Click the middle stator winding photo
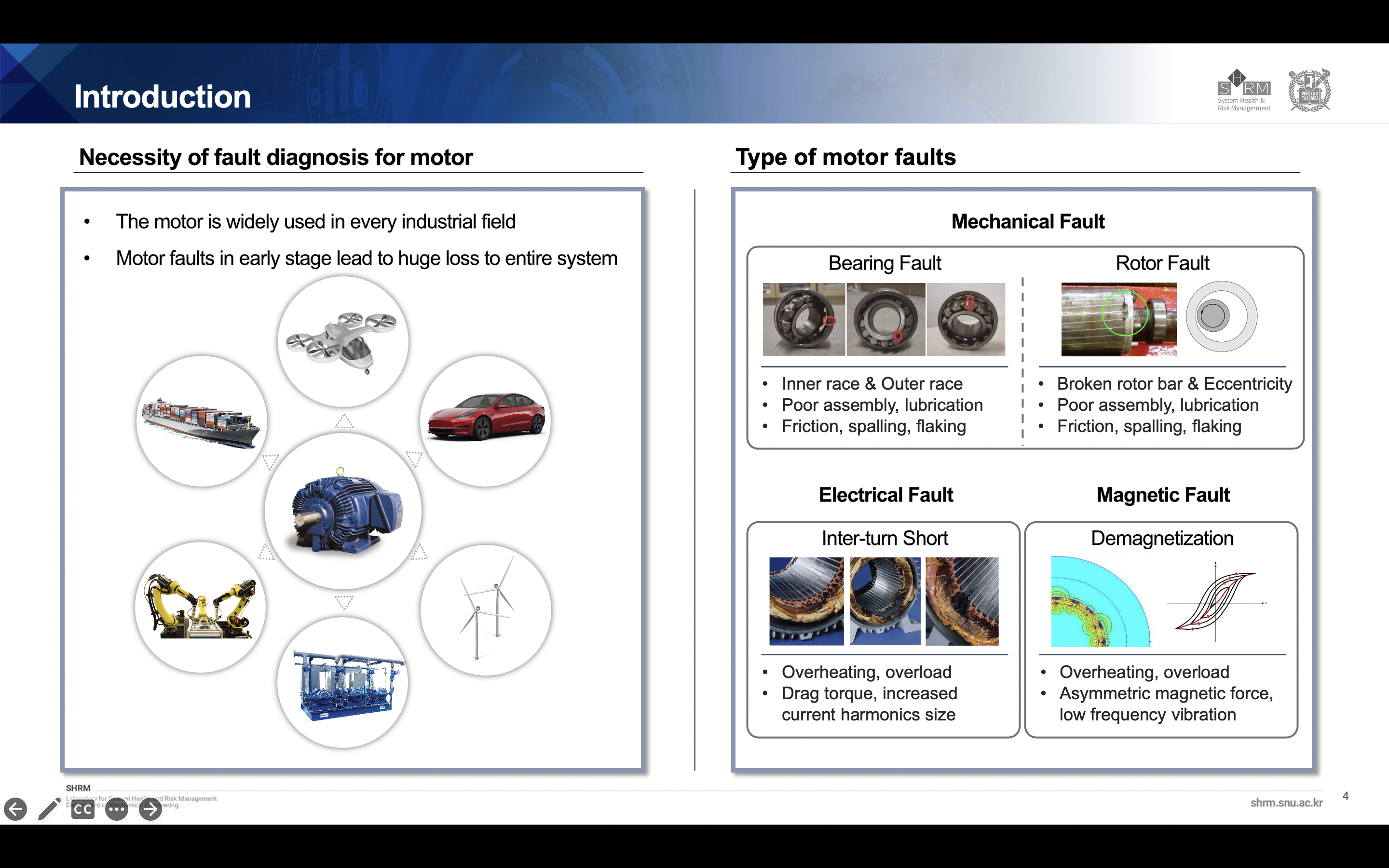This screenshot has height=868, width=1389. [x=885, y=601]
